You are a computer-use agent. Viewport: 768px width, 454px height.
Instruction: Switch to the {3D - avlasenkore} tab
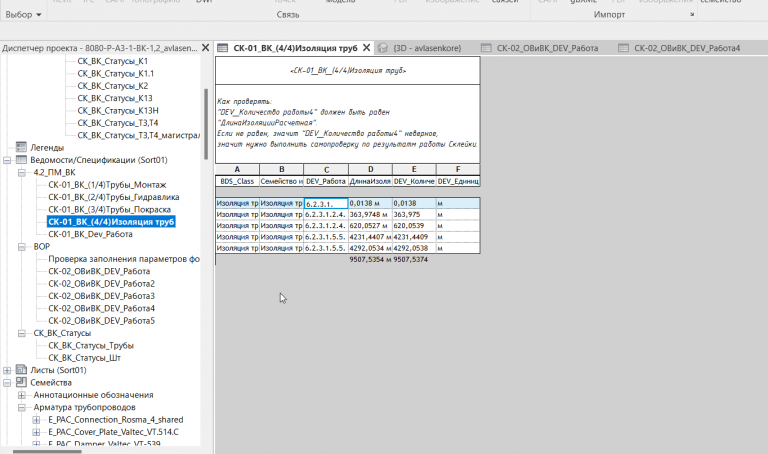(427, 48)
